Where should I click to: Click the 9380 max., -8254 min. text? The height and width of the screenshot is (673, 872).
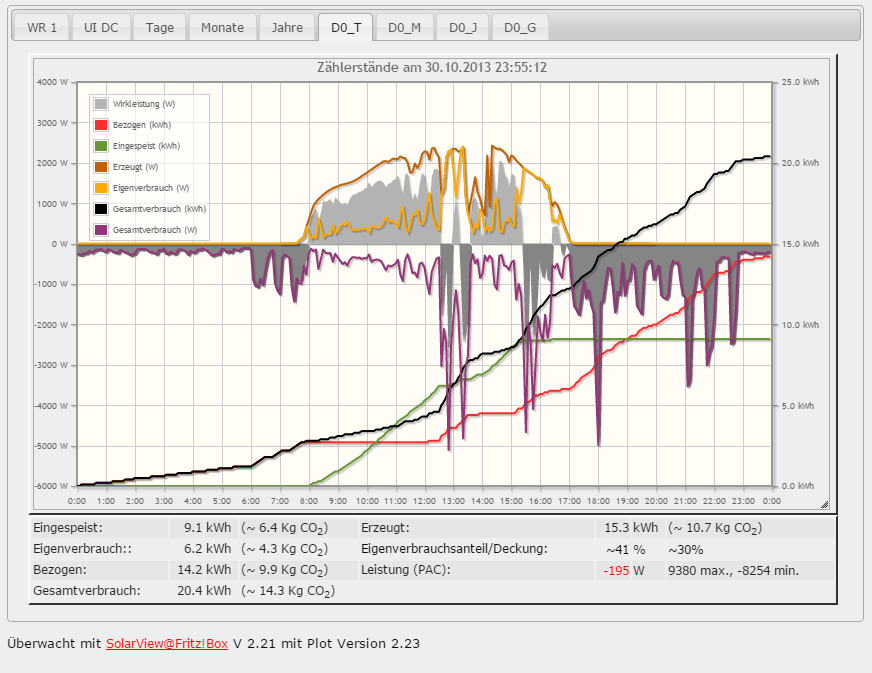pos(734,571)
